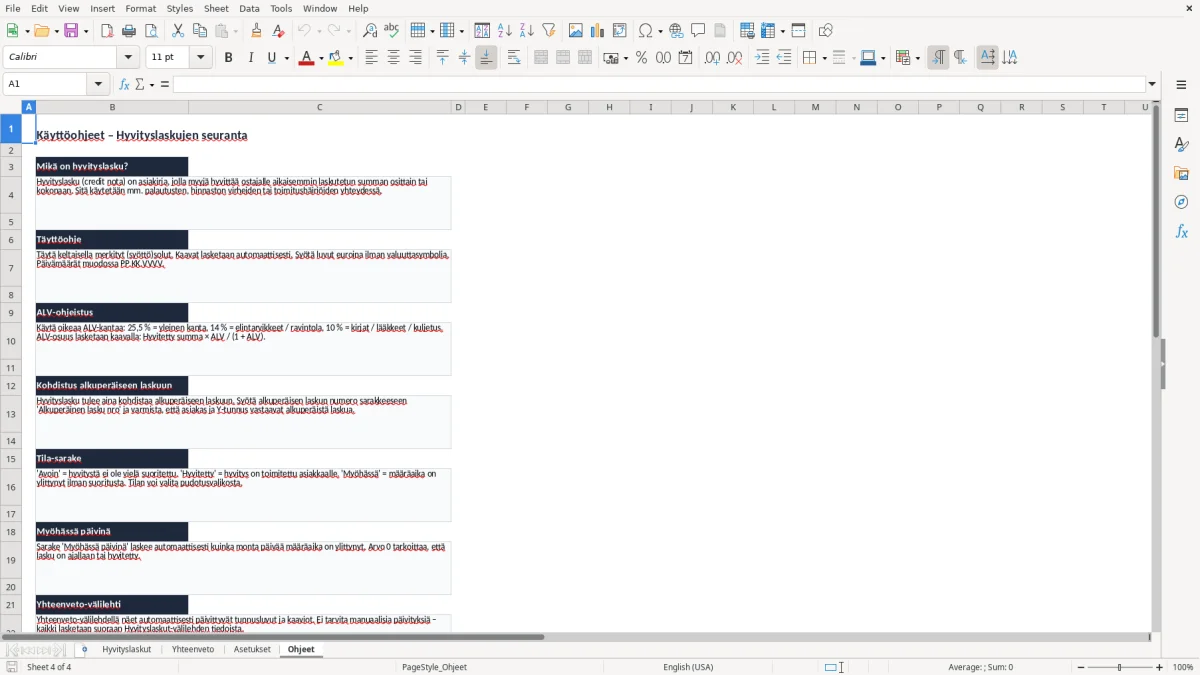The width and height of the screenshot is (1200, 675).
Task: Insert an image via toolbar icon
Action: coord(575,31)
